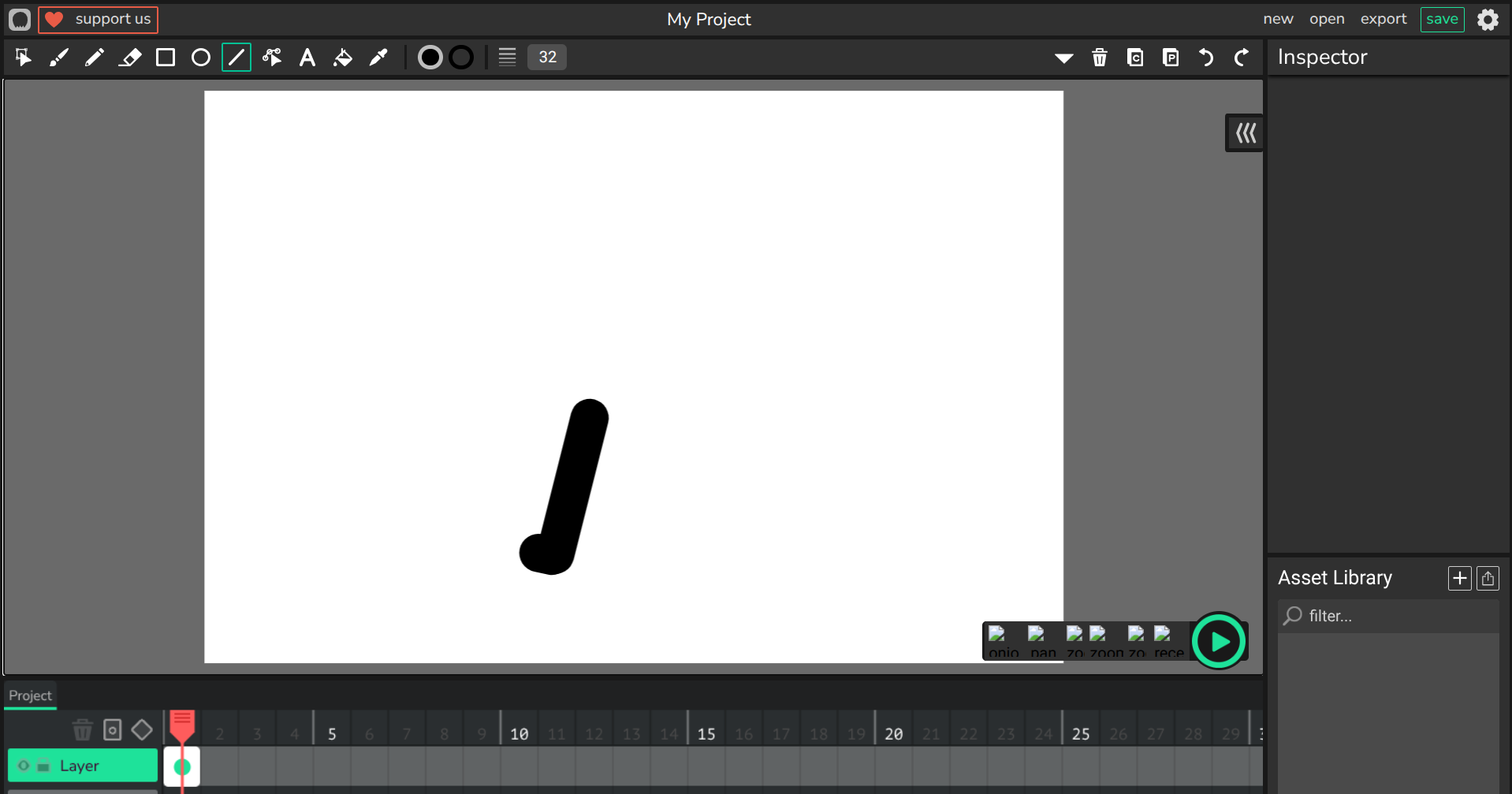Select the Fill Bucket tool

point(343,58)
